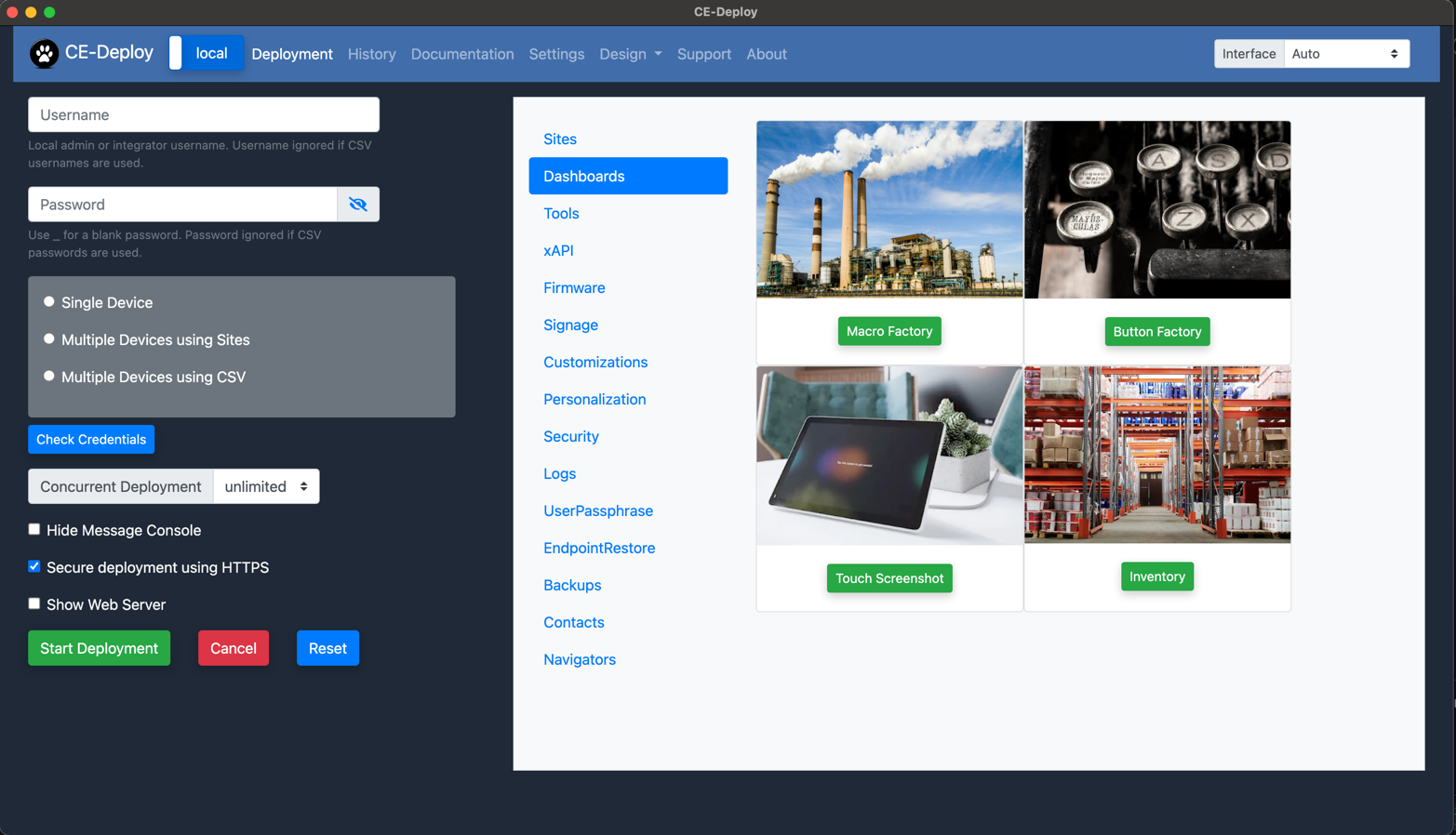Disable Secure deployment using HTTPS checkbox
This screenshot has height=835, width=1456.
click(34, 566)
